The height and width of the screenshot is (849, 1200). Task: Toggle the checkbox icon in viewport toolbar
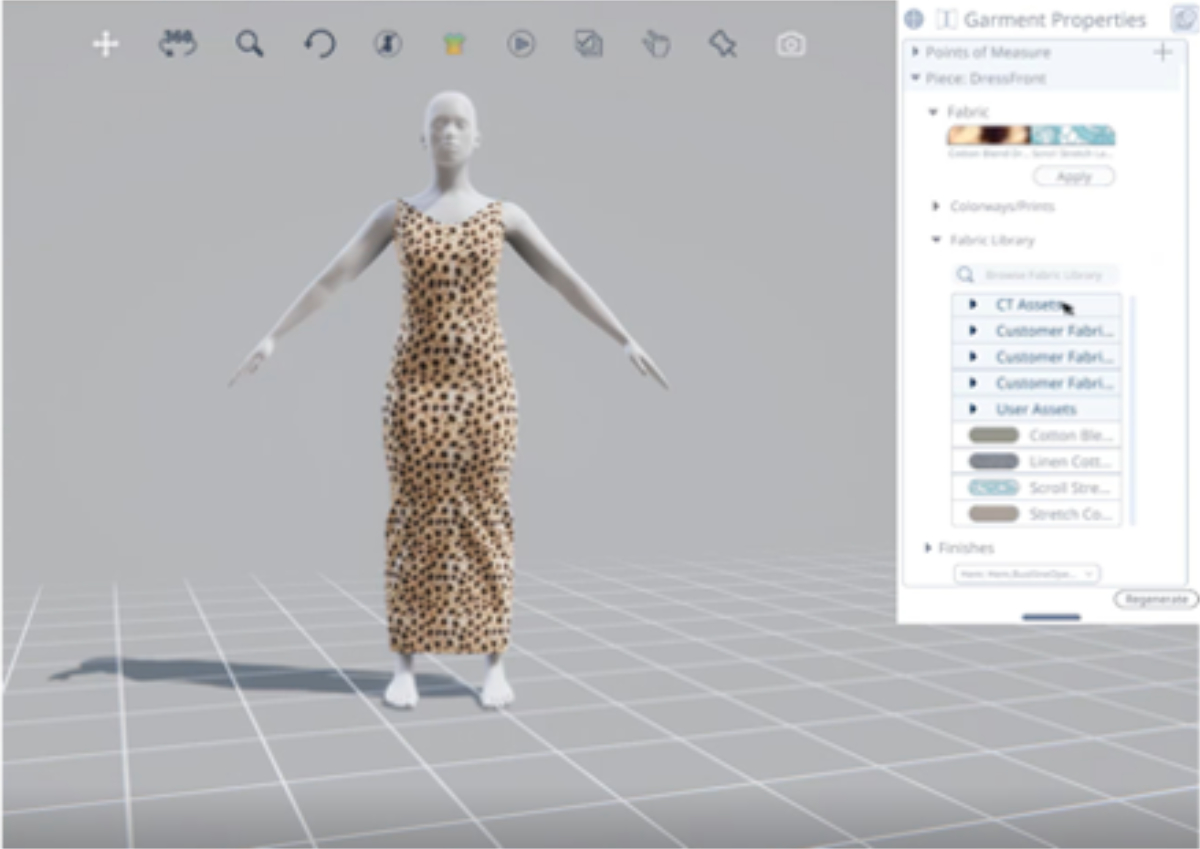(588, 44)
